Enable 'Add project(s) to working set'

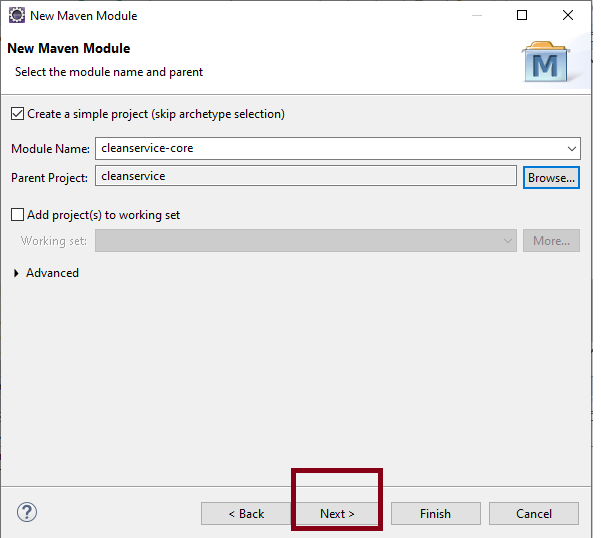[17, 215]
